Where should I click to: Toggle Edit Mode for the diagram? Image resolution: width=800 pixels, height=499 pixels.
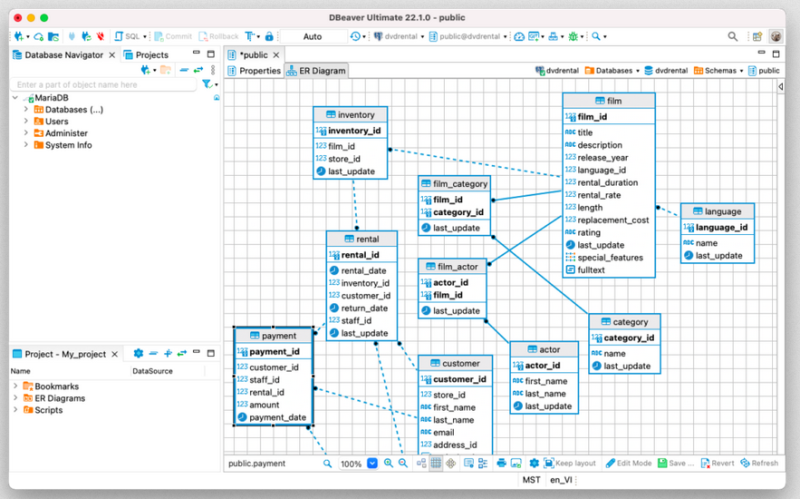628,464
